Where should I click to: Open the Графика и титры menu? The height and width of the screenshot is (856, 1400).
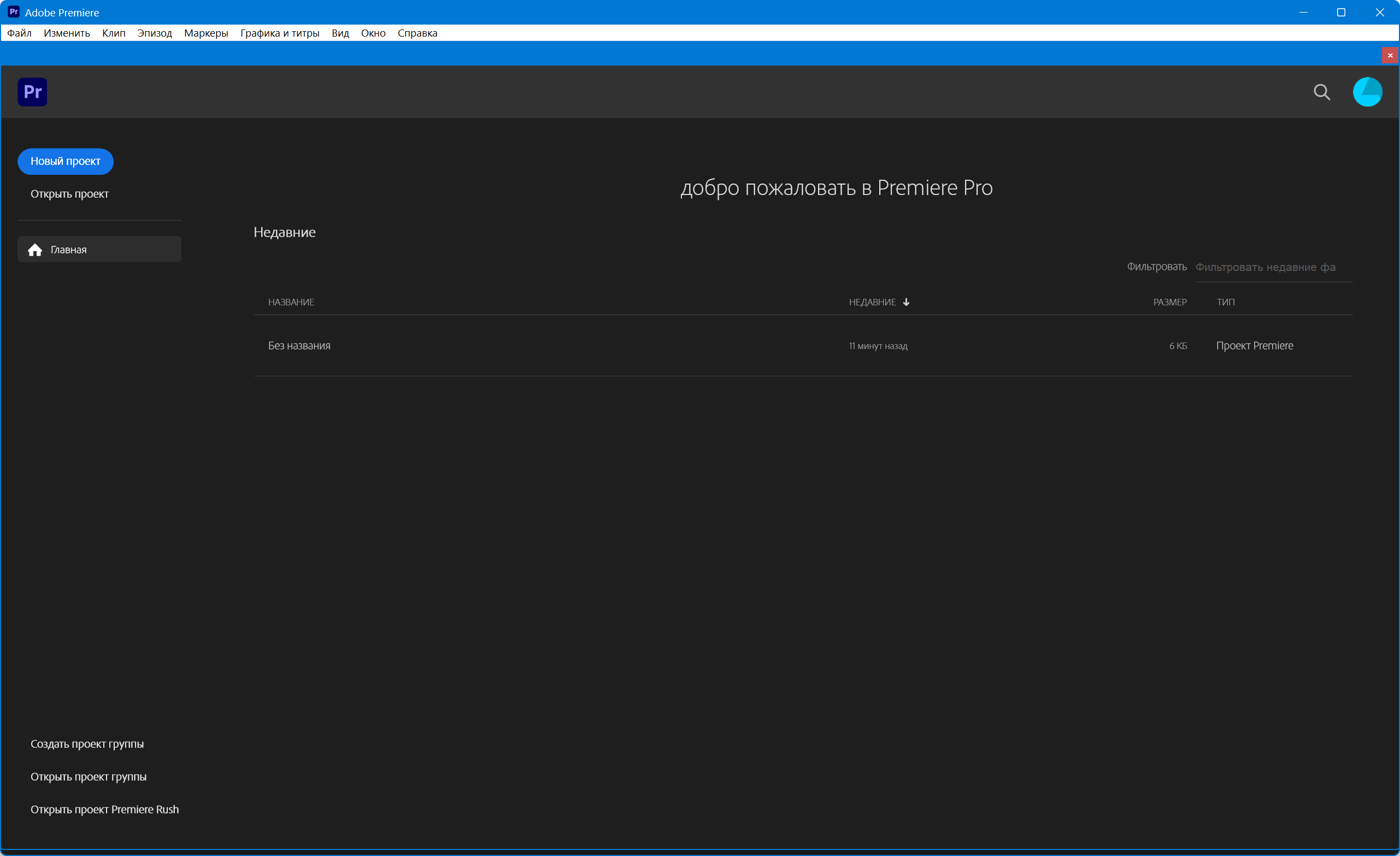point(280,33)
